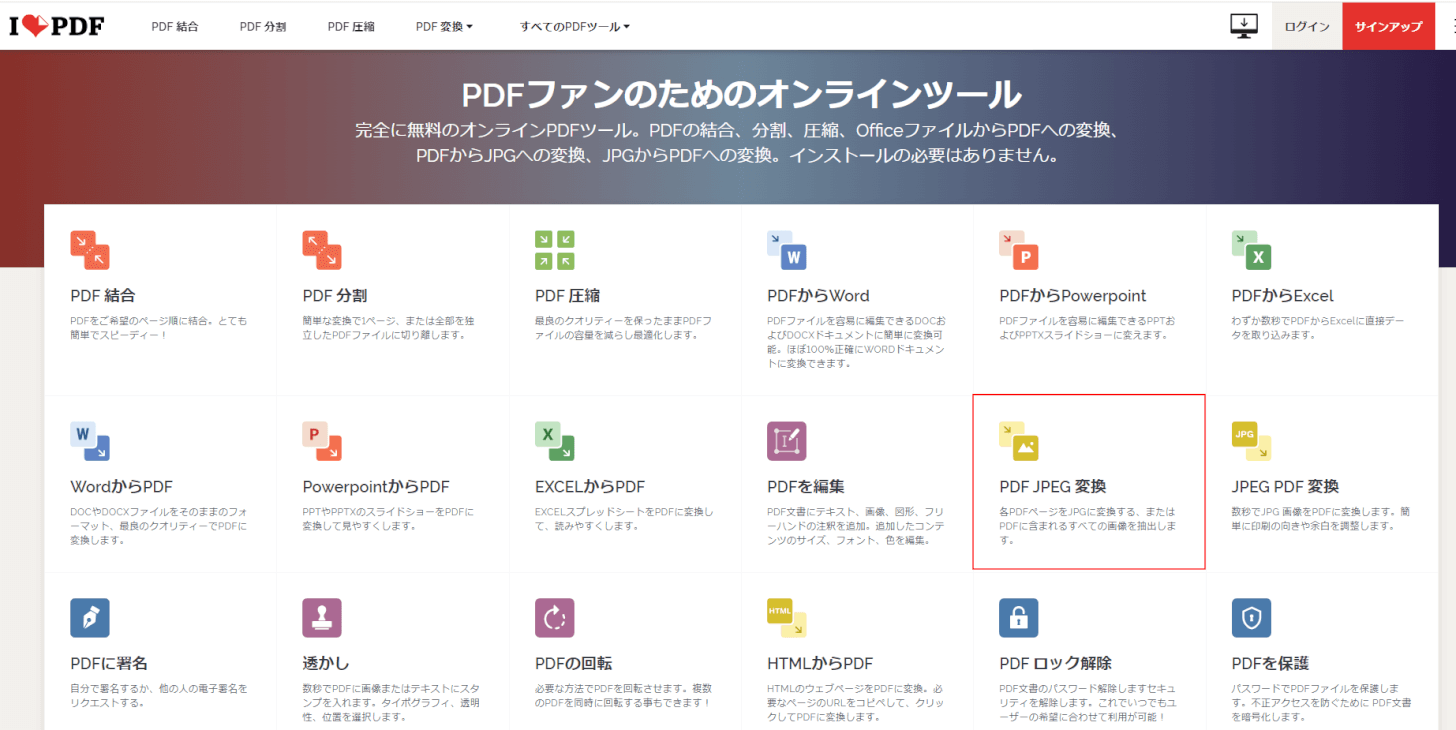Screen dimensions: 1456x730
Task: Select the PDFからPowerpoint converter icon
Action: click(1019, 250)
